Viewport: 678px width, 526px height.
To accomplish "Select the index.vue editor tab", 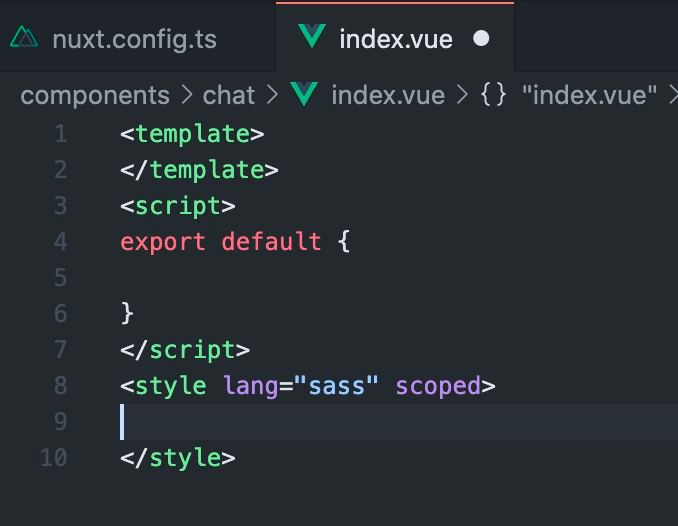I will coord(396,39).
